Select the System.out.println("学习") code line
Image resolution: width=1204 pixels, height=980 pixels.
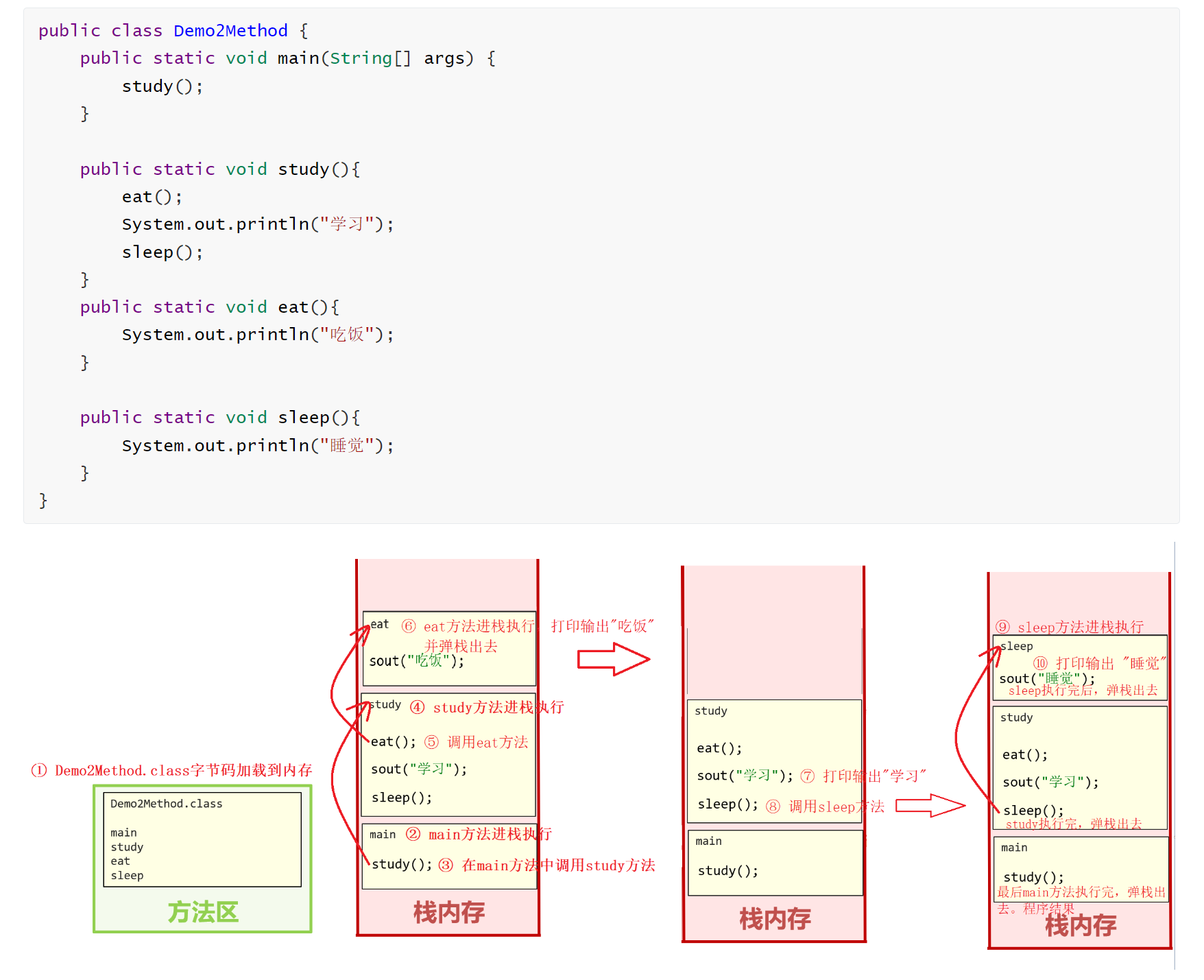click(x=258, y=224)
